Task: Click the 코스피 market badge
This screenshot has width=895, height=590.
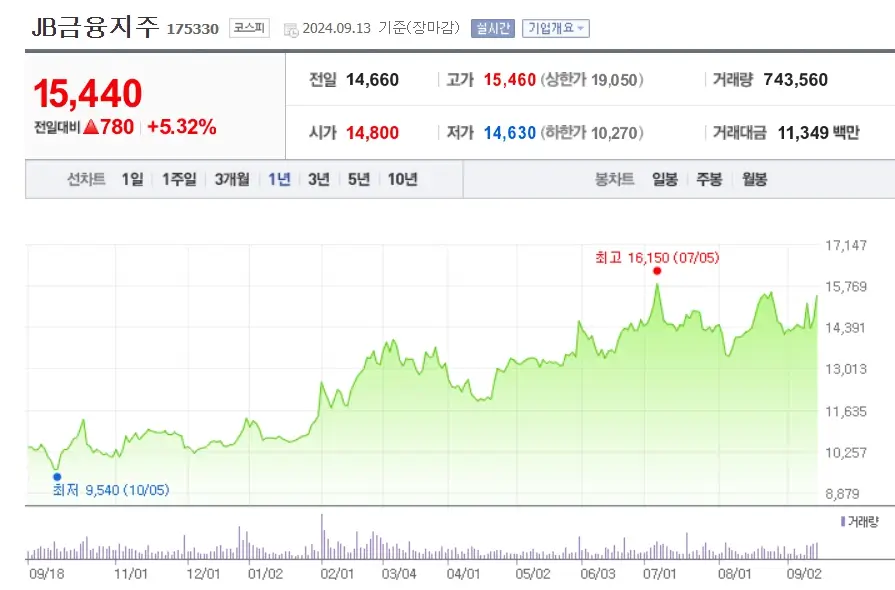Action: tap(248, 27)
